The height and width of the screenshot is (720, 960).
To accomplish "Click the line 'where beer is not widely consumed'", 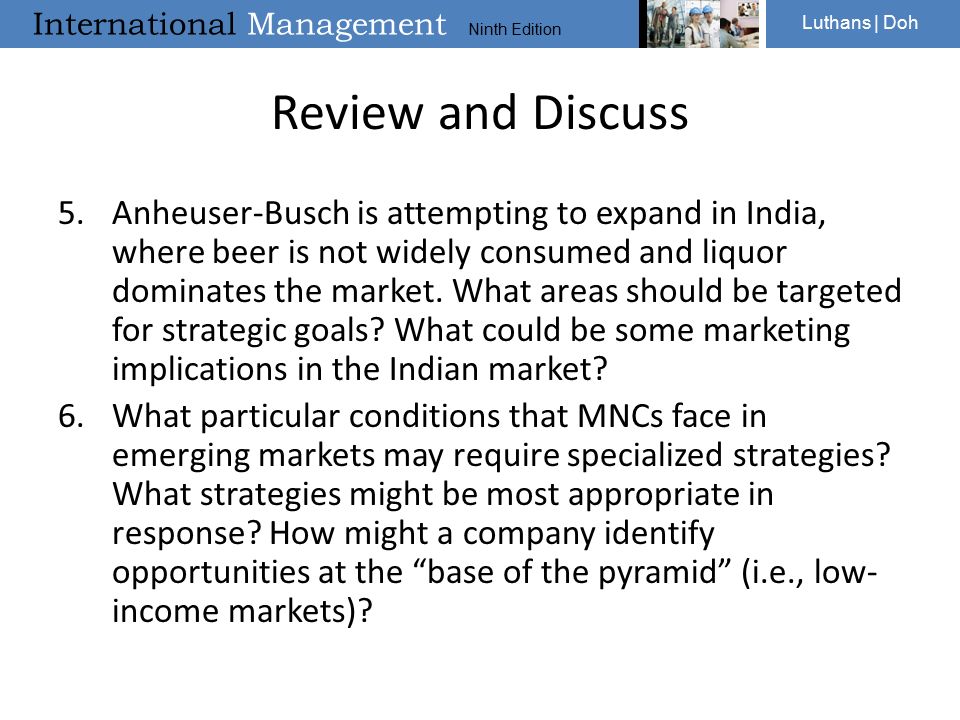I will 449,253.
